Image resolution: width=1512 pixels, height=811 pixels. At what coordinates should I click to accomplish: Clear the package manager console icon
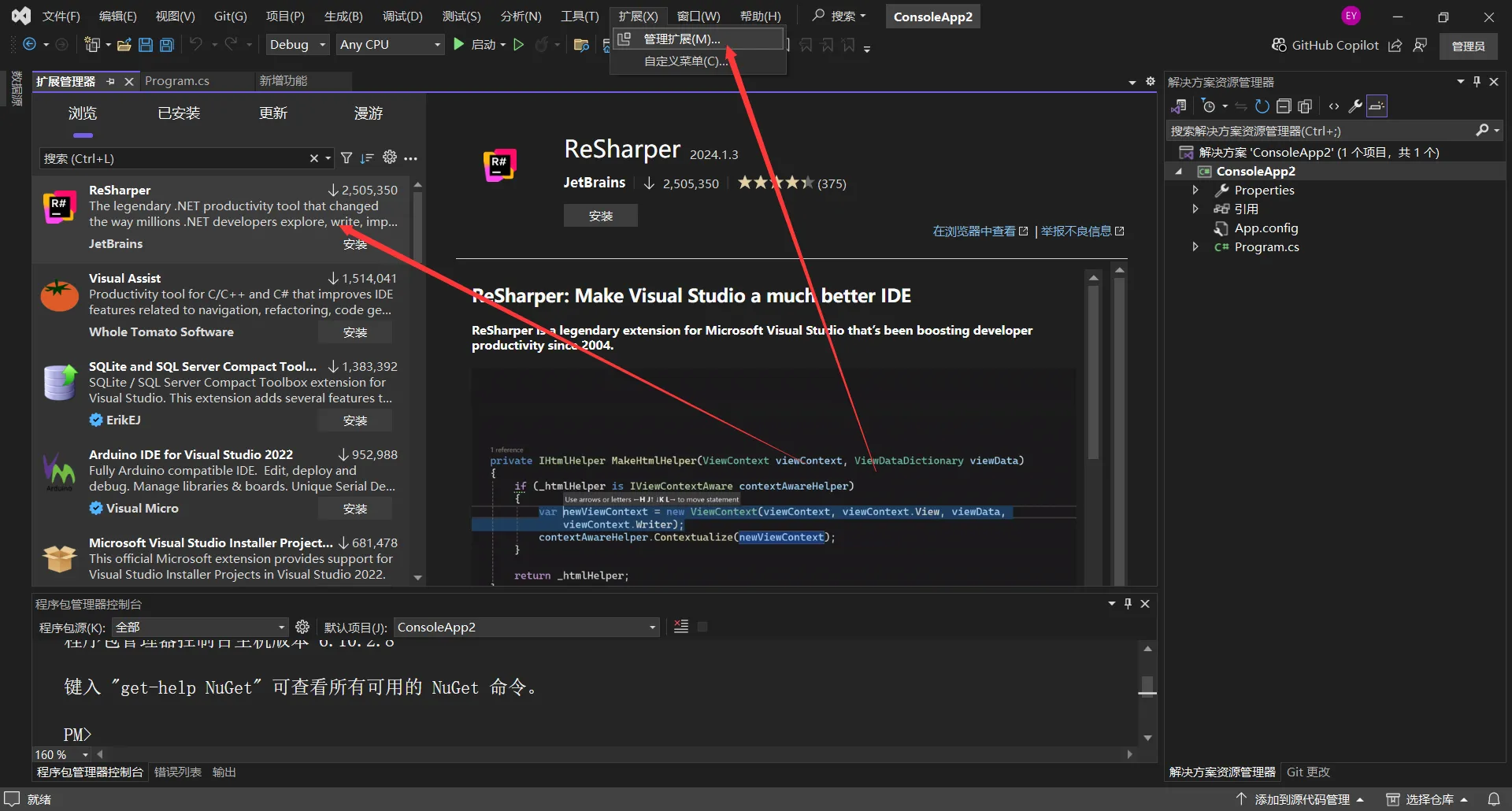(681, 627)
